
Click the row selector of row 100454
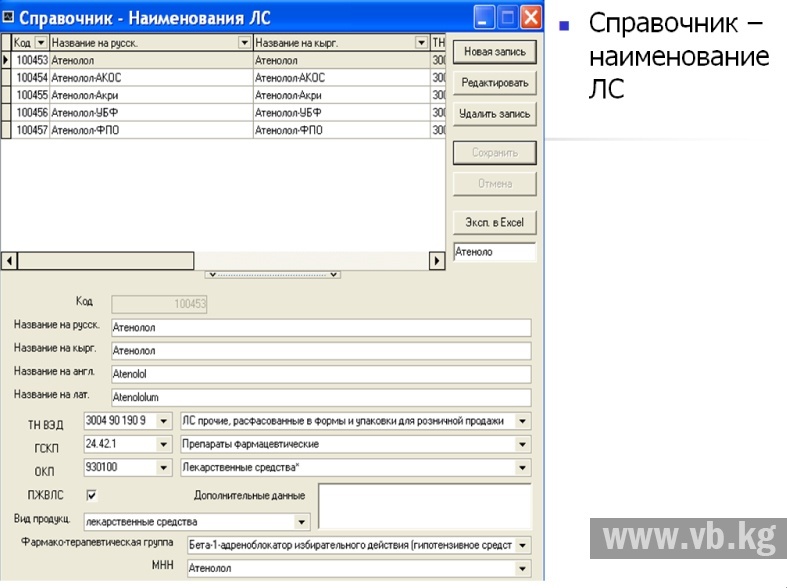pyautogui.click(x=6, y=78)
